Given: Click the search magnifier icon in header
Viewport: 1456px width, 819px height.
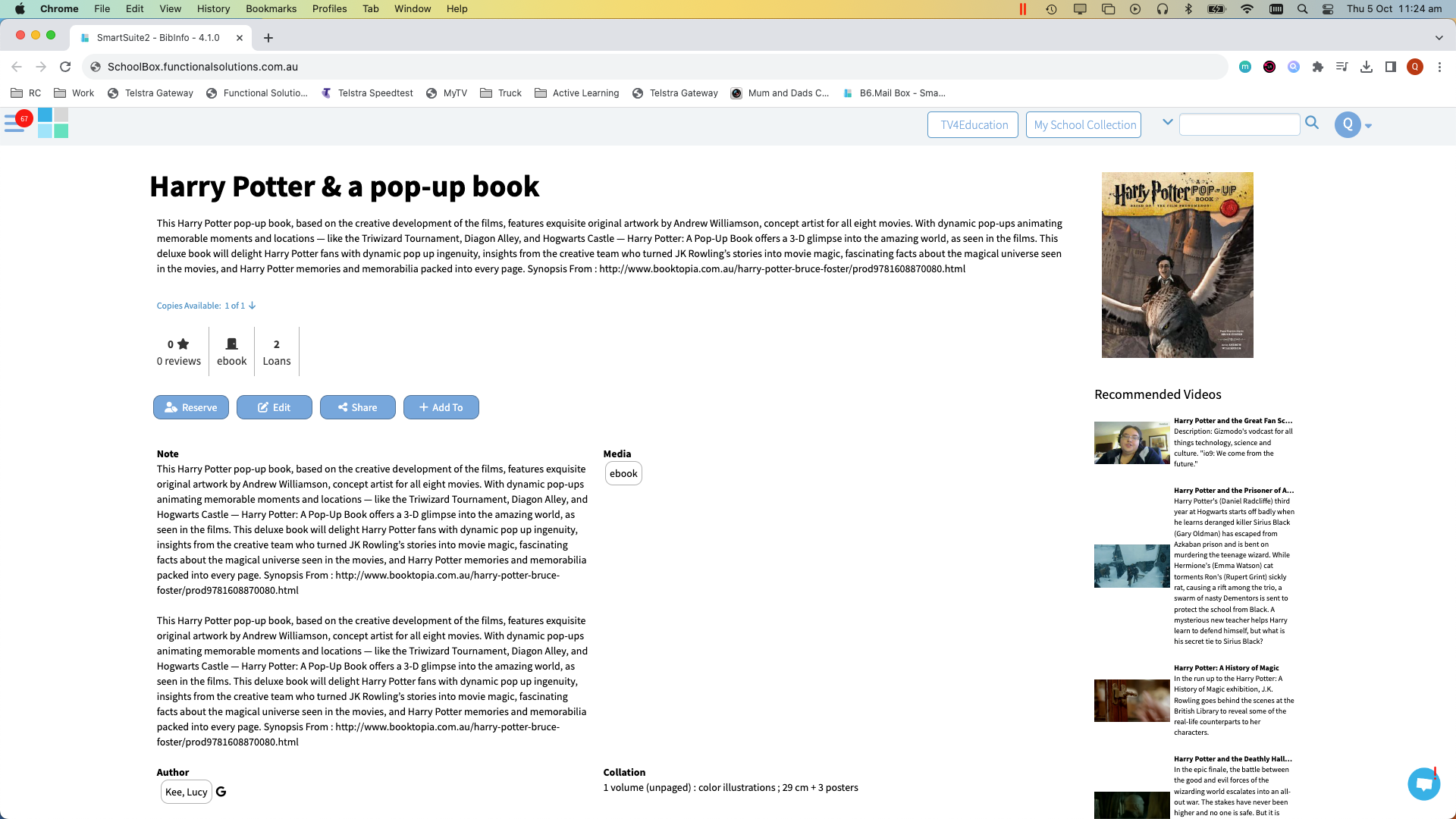Looking at the screenshot, I should tap(1312, 123).
